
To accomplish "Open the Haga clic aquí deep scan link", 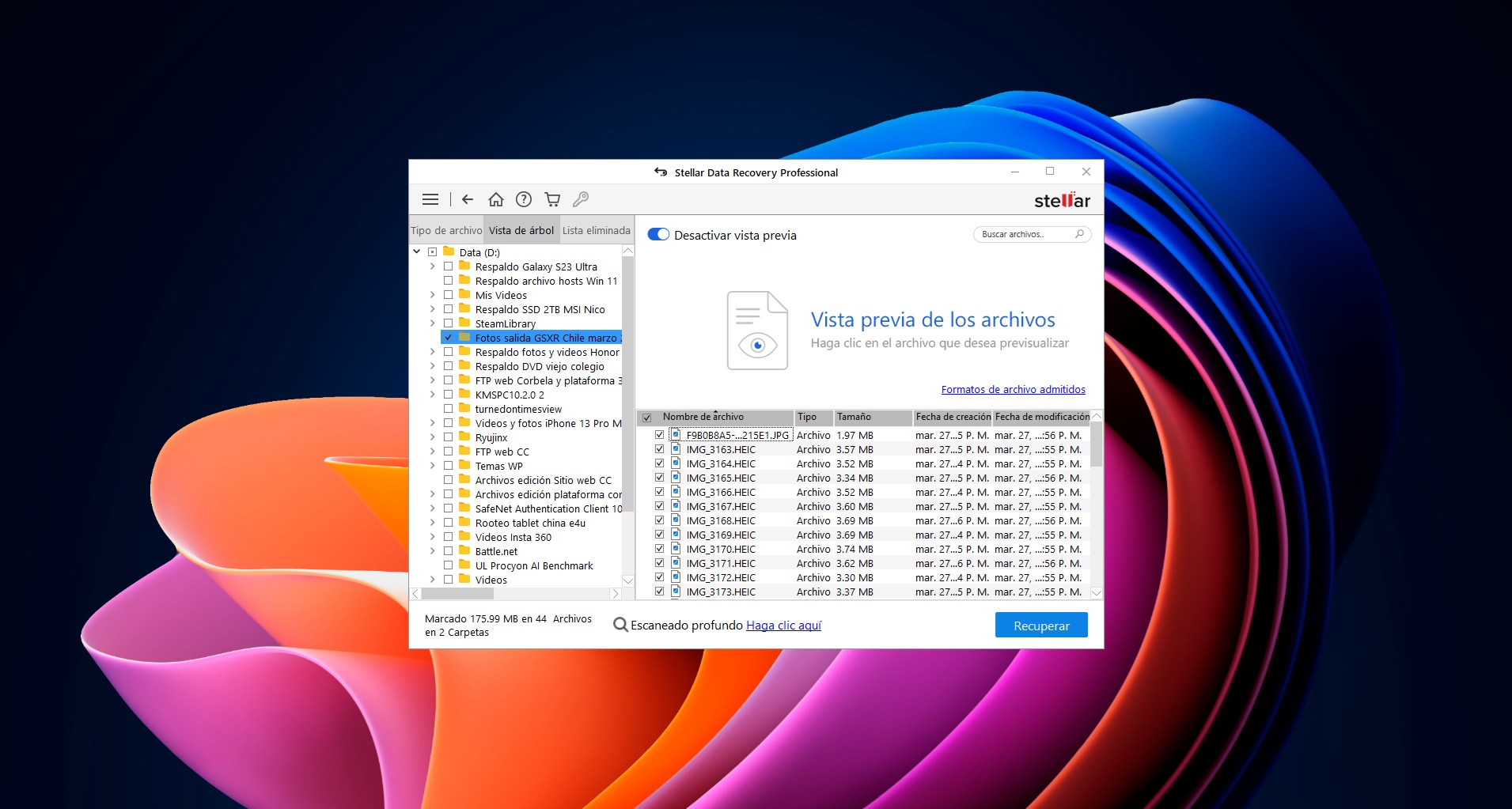I will [x=783, y=625].
